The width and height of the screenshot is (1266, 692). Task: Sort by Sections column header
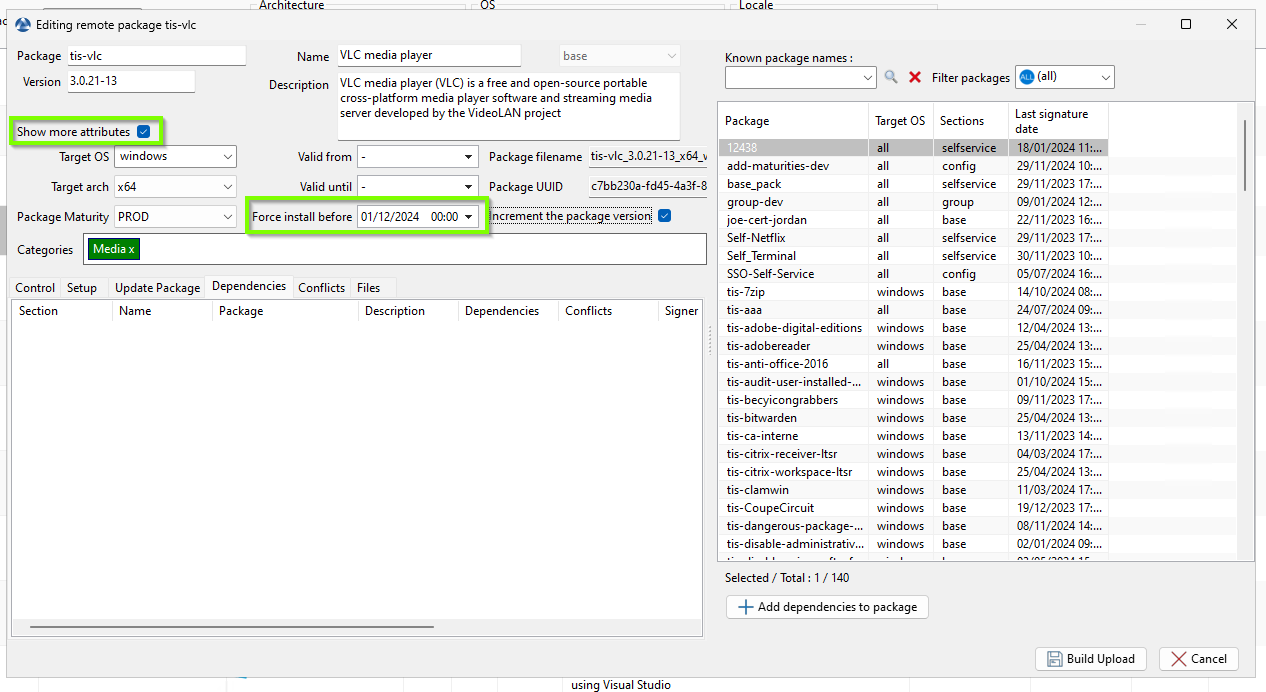click(971, 121)
